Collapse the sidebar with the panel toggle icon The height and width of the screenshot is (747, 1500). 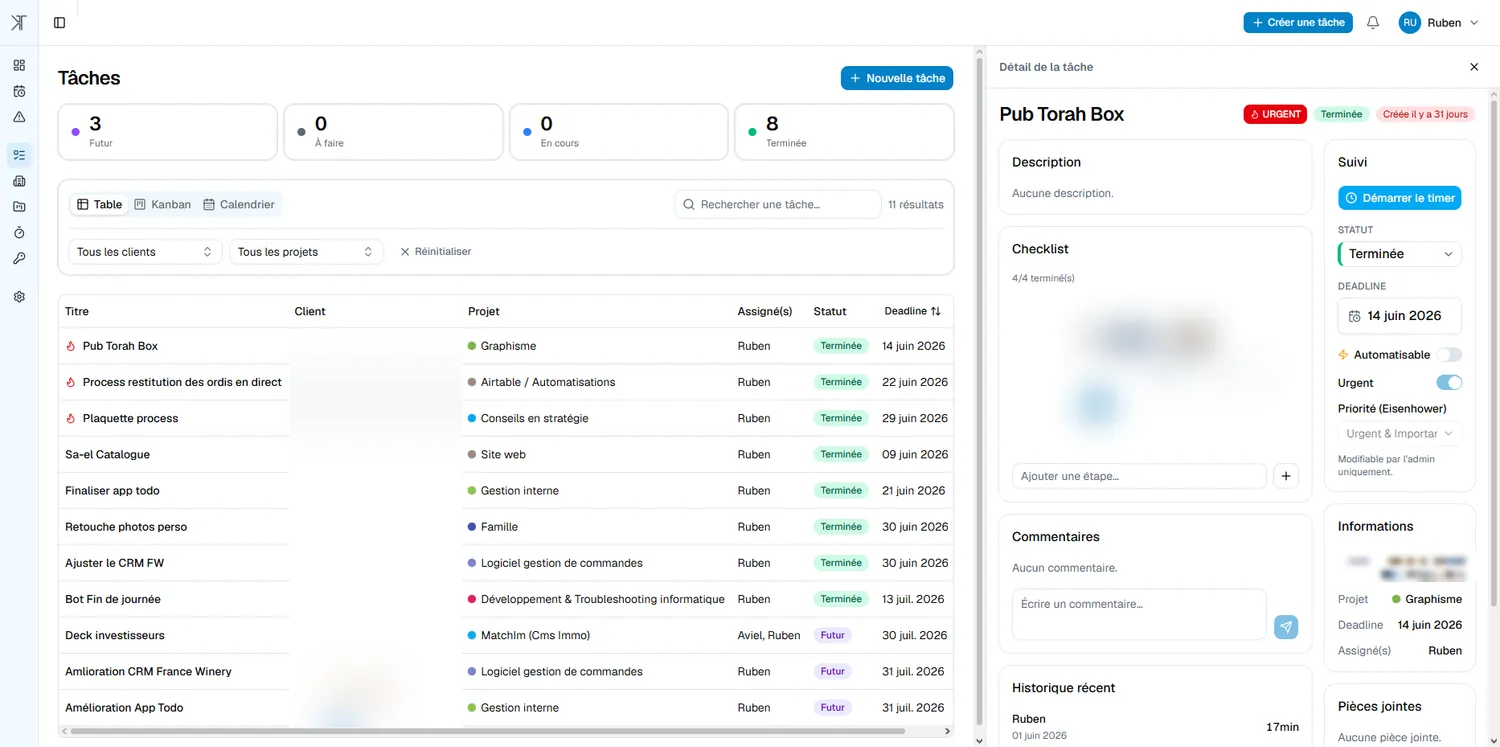(60, 23)
